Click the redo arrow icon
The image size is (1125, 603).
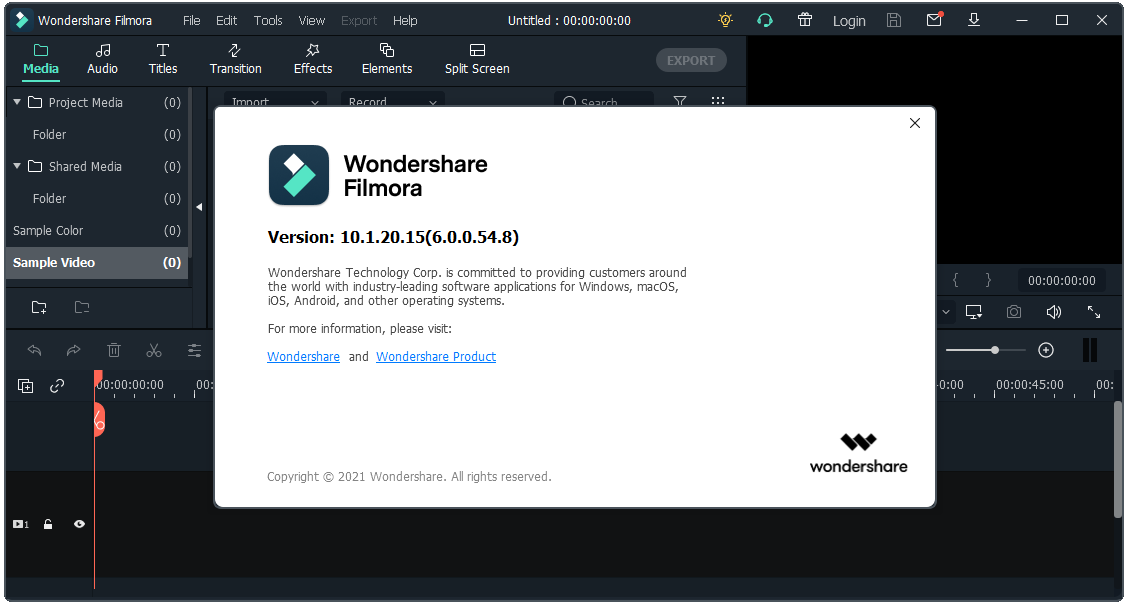click(x=73, y=350)
